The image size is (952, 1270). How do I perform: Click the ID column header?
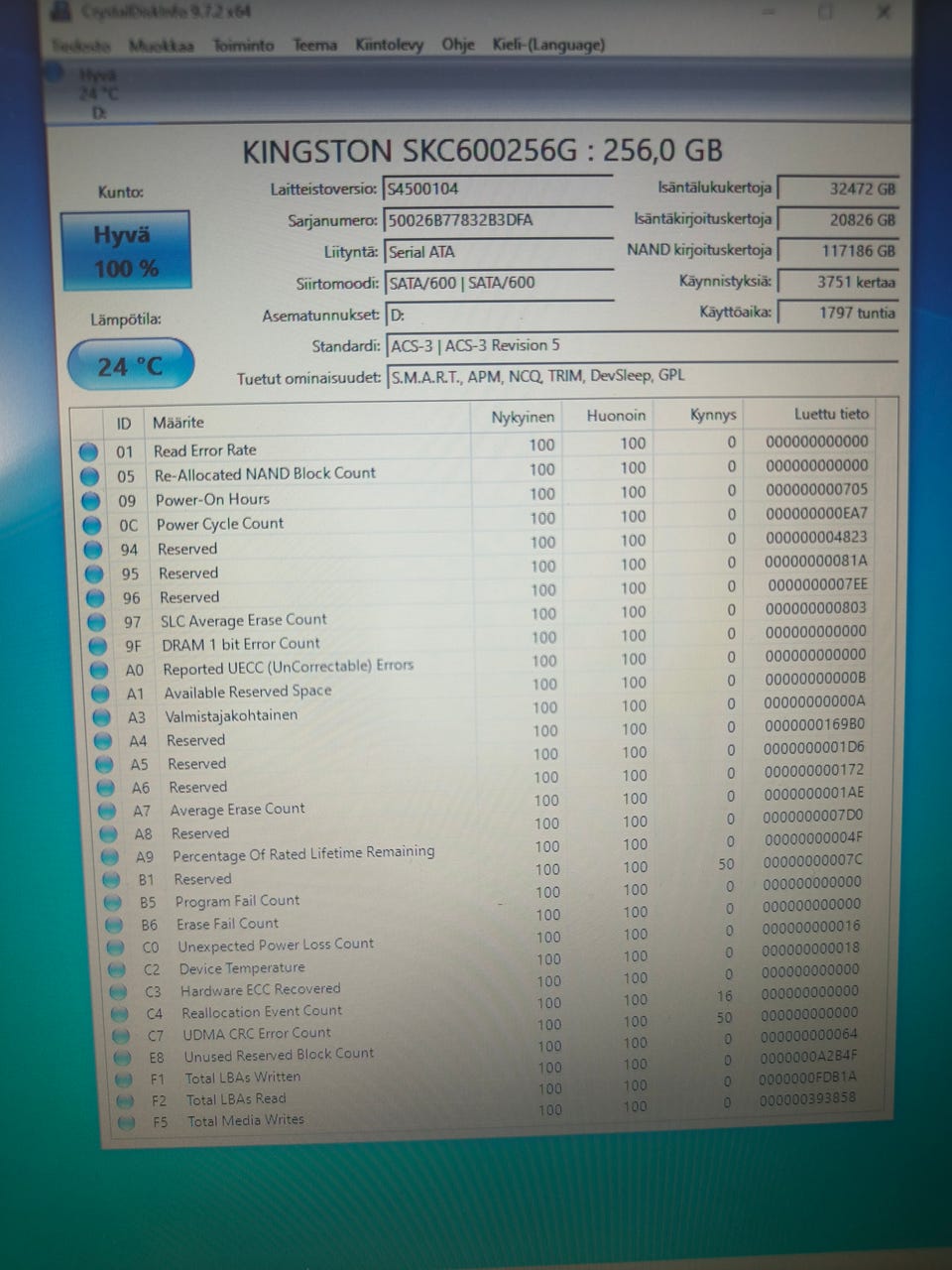124,424
